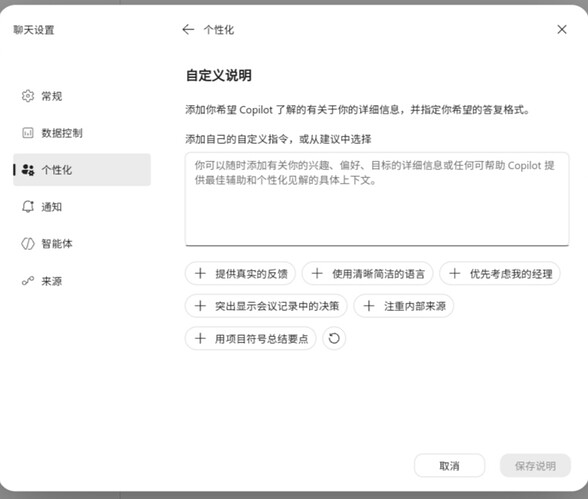Click the 聊天设置 title text

tap(34, 30)
